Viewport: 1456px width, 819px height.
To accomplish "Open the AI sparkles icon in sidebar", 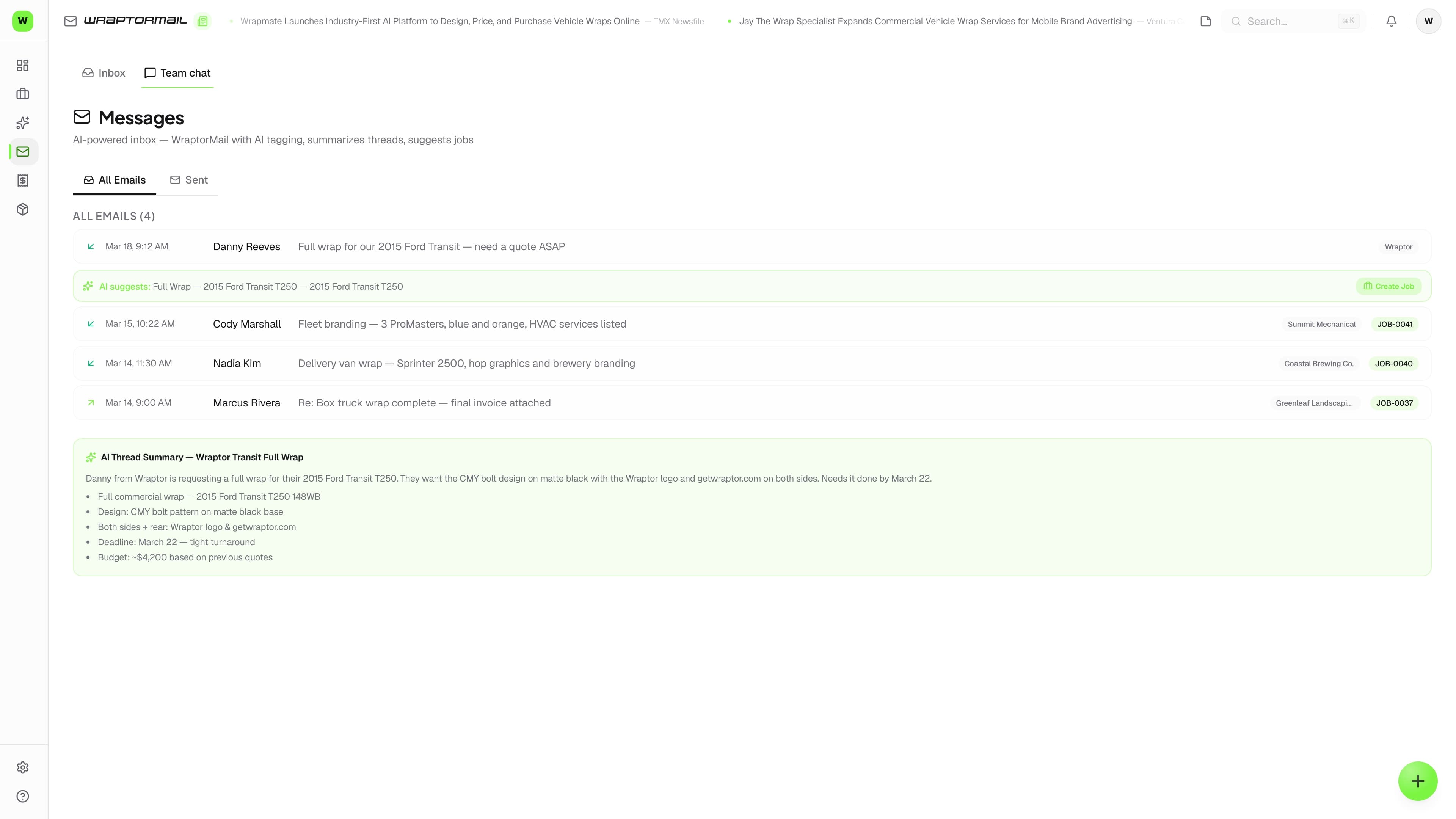I will (x=23, y=122).
